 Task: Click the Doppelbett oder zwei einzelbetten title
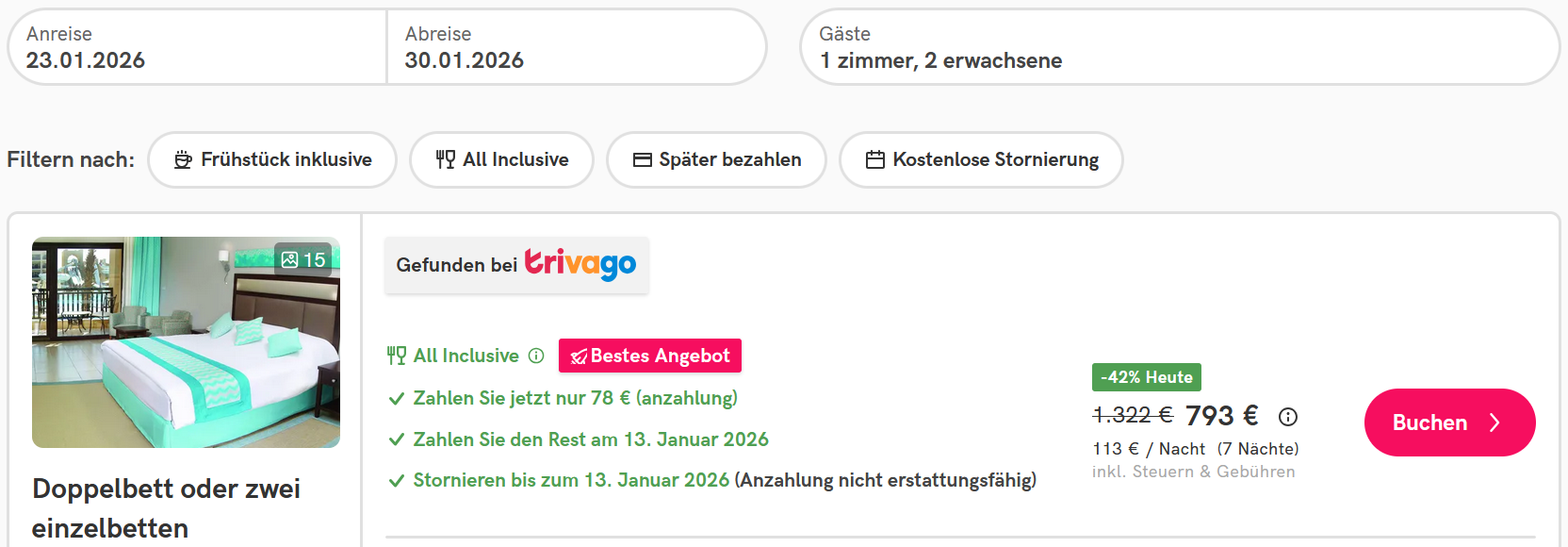coord(167,507)
